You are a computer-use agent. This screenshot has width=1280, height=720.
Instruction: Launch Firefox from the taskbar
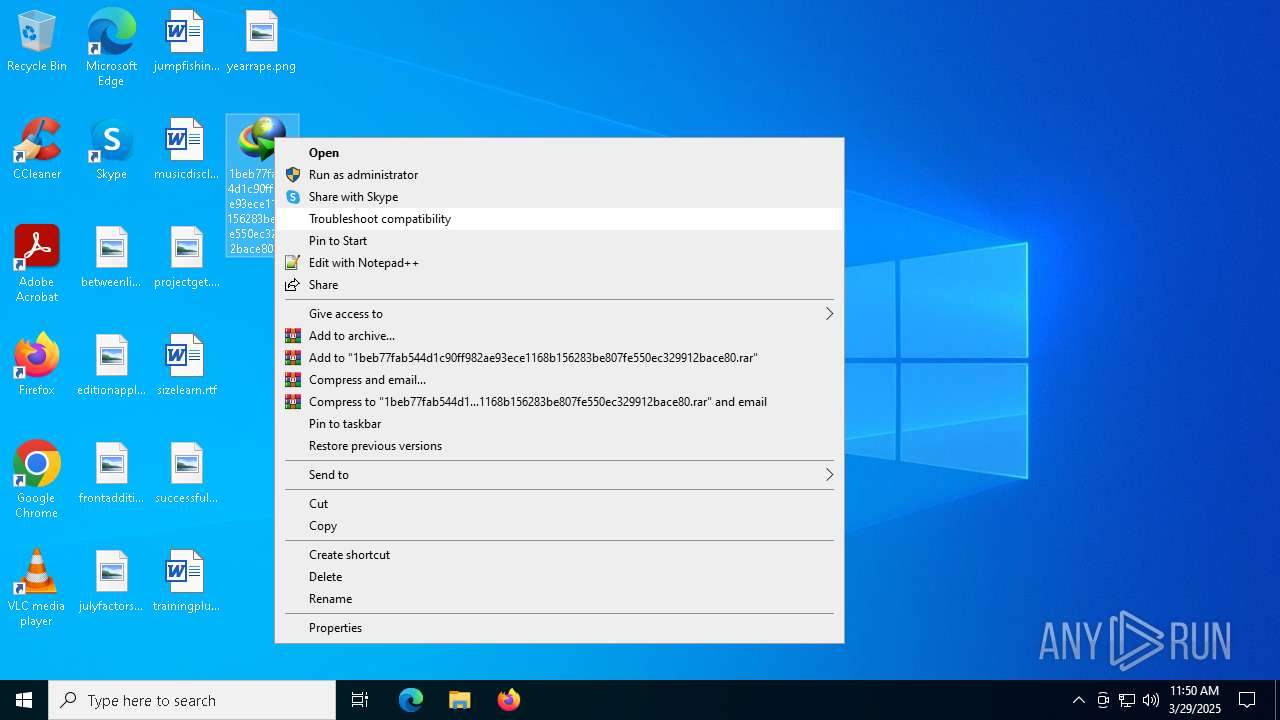tap(508, 700)
